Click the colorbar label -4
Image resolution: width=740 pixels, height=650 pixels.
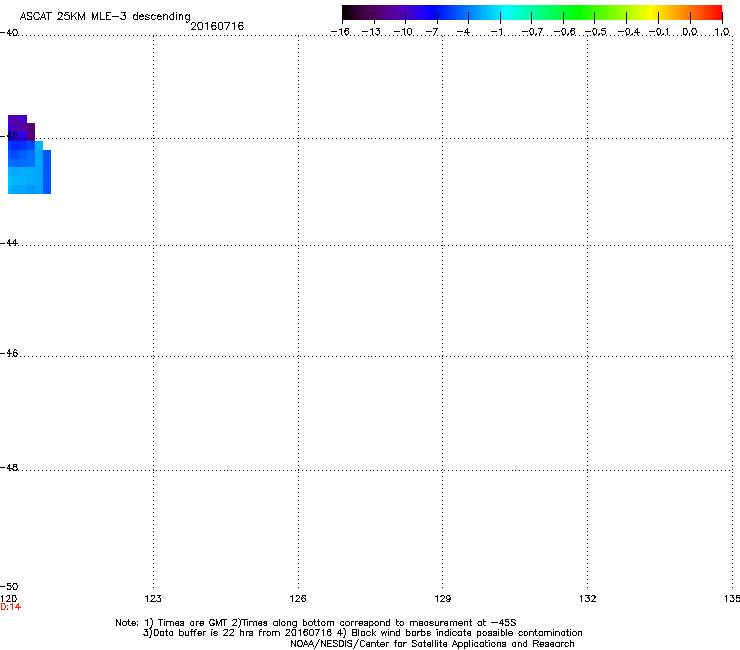(x=463, y=32)
